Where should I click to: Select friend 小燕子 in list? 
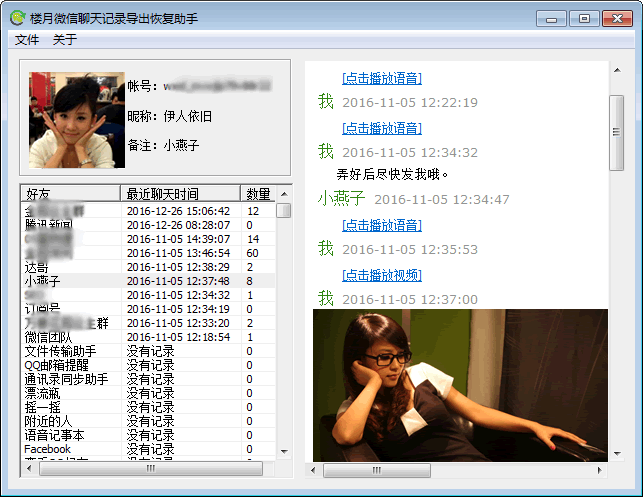pyautogui.click(x=42, y=281)
